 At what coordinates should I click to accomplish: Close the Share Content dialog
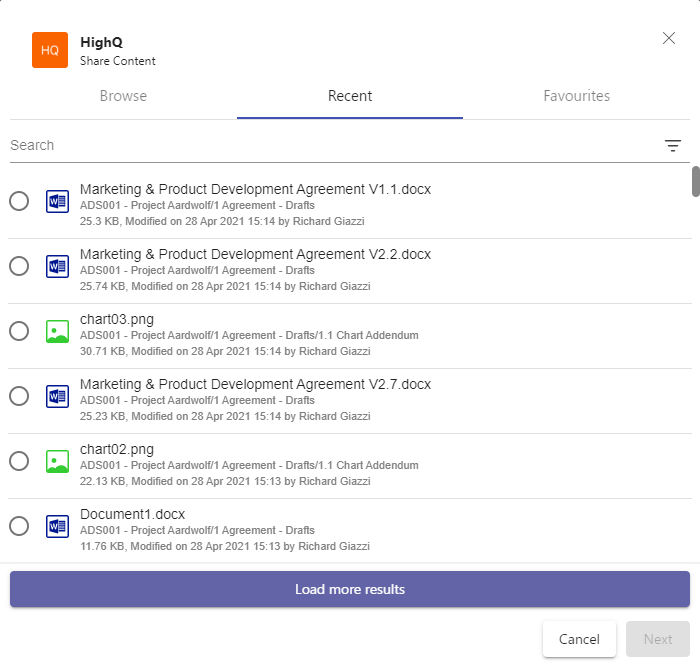point(669,39)
